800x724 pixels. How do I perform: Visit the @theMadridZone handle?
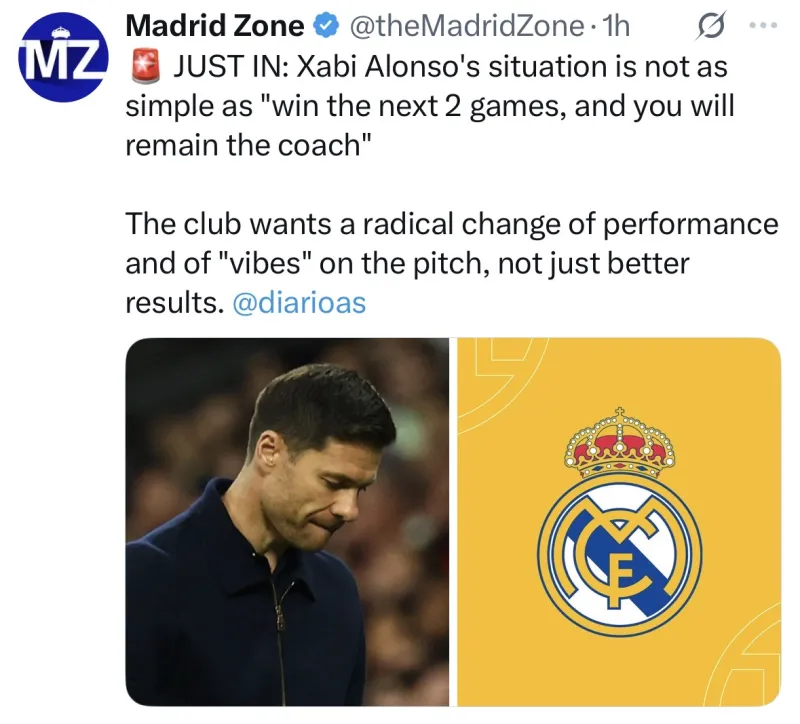466,26
